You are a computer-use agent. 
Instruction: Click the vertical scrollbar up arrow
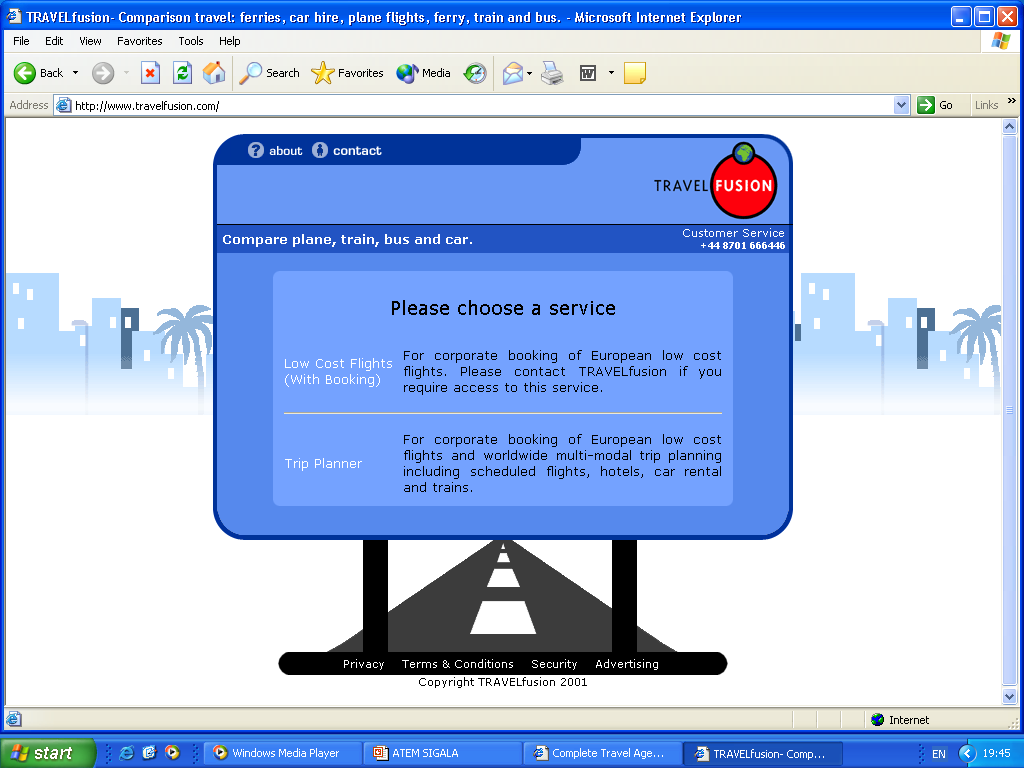click(x=1010, y=127)
